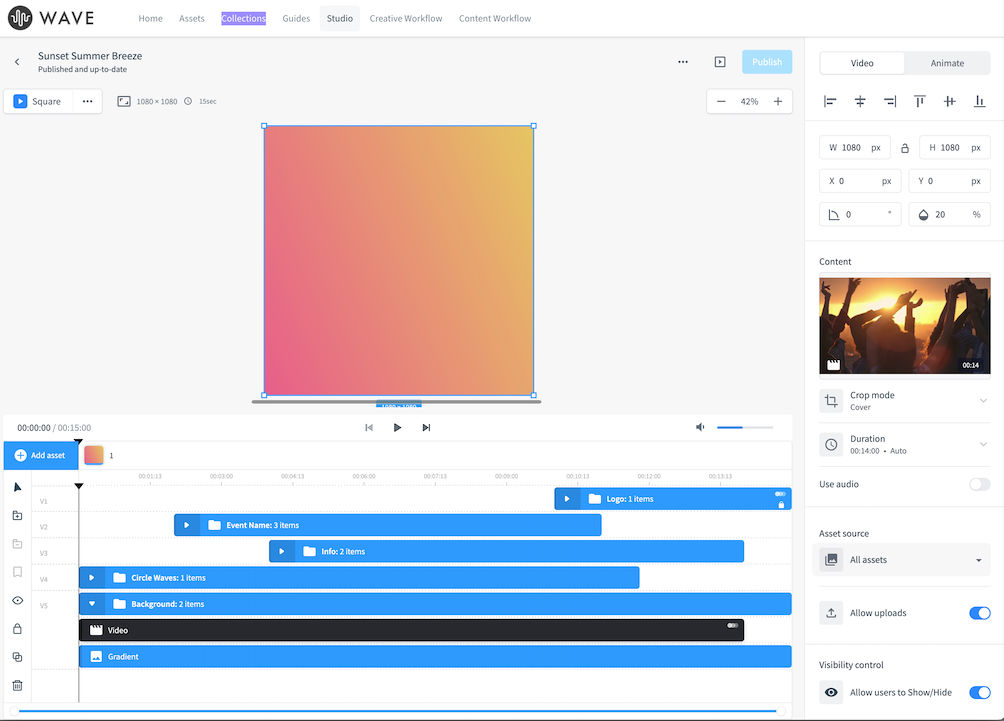1004x721 pixels.
Task: Expand Duration options chevron
Action: click(983, 444)
